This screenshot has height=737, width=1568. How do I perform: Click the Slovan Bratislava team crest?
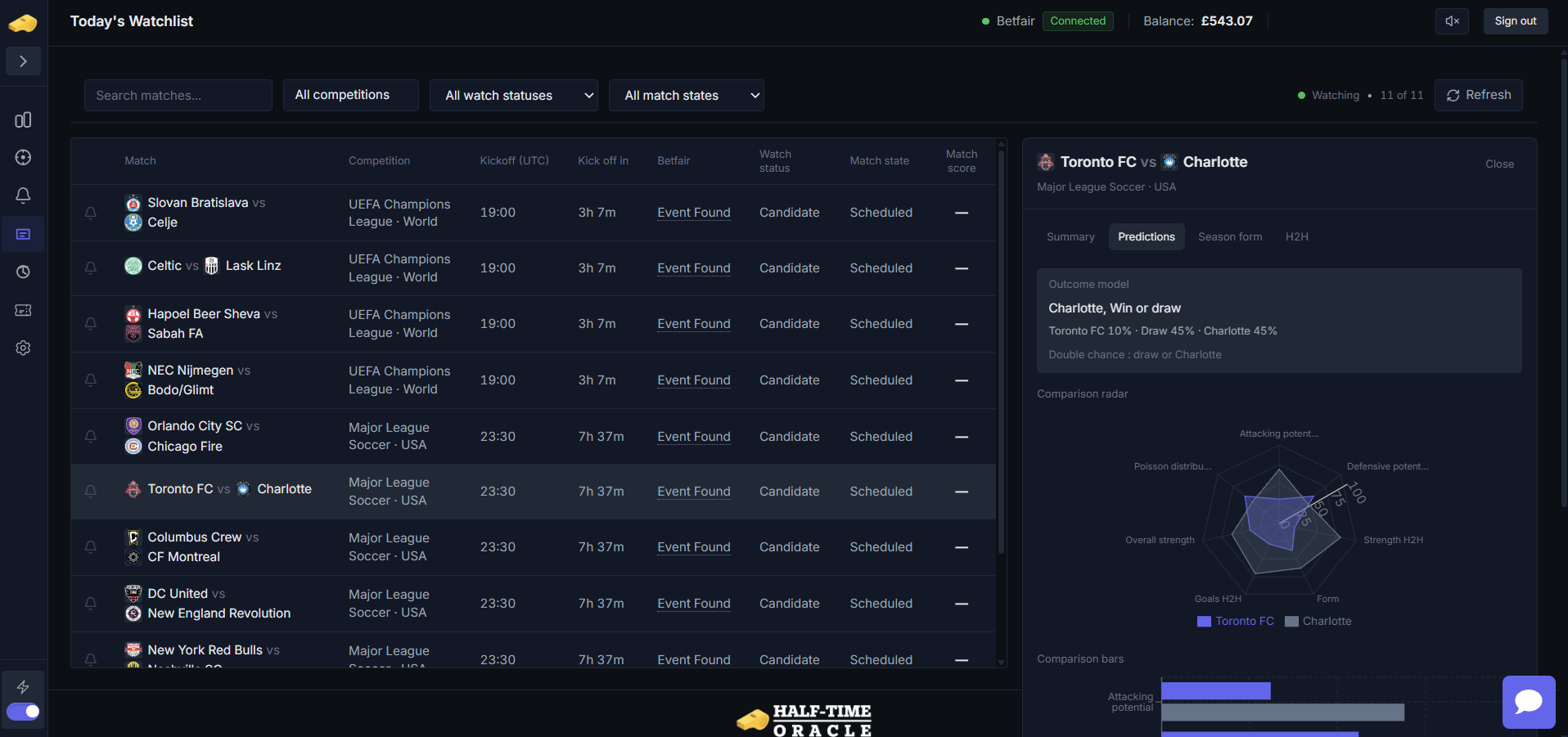(133, 203)
